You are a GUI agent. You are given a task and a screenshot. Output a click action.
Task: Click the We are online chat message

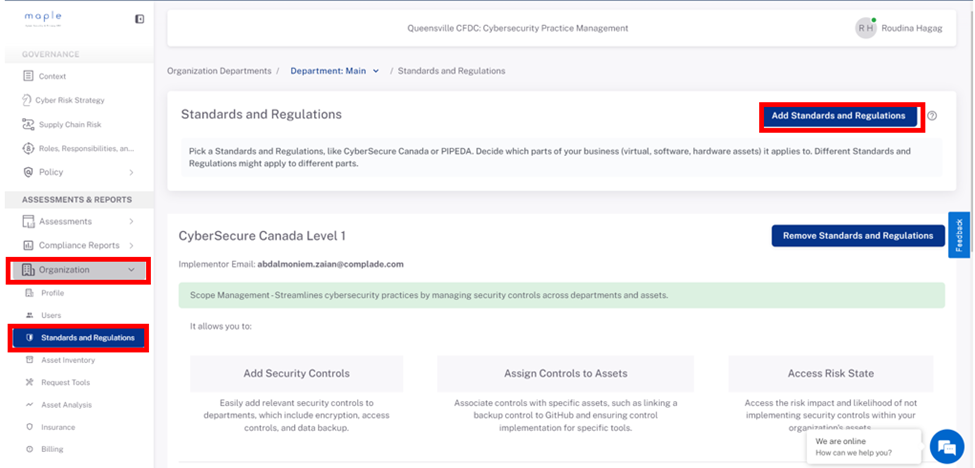click(863, 447)
